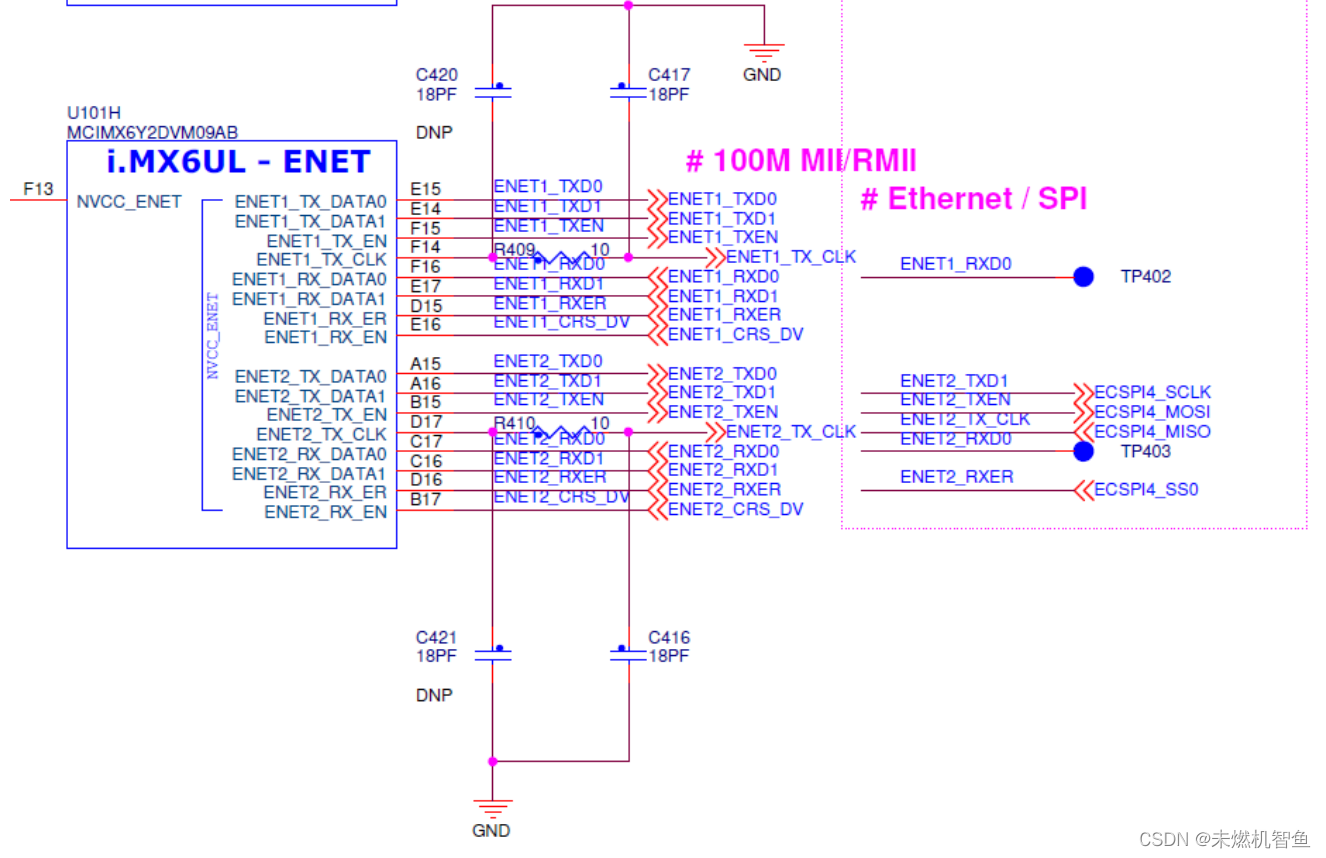Select ground symbol wired to C417
1326x858 pixels.
pos(763,52)
